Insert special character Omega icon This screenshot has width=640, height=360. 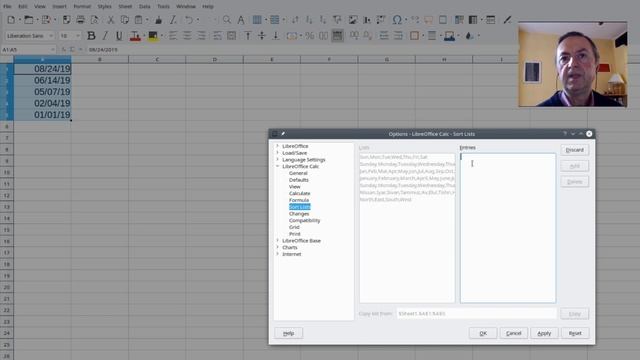click(x=397, y=20)
